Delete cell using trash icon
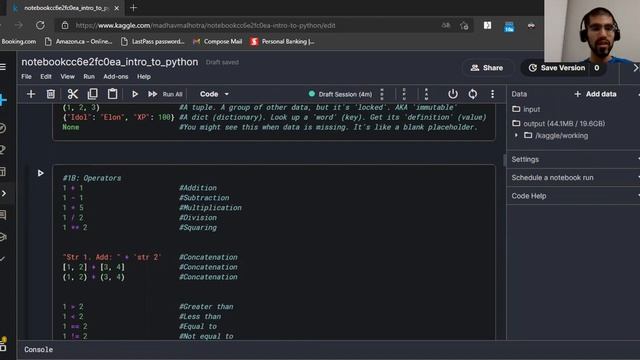The image size is (640, 360). pos(51,94)
